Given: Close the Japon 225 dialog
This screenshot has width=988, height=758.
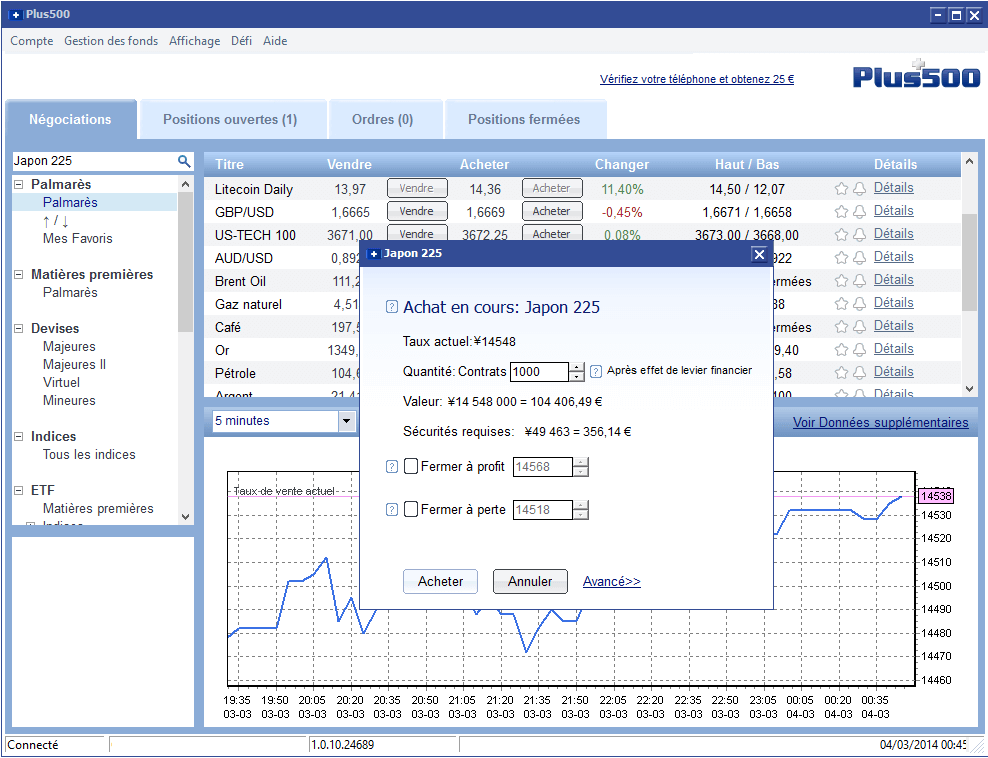Looking at the screenshot, I should click(759, 255).
